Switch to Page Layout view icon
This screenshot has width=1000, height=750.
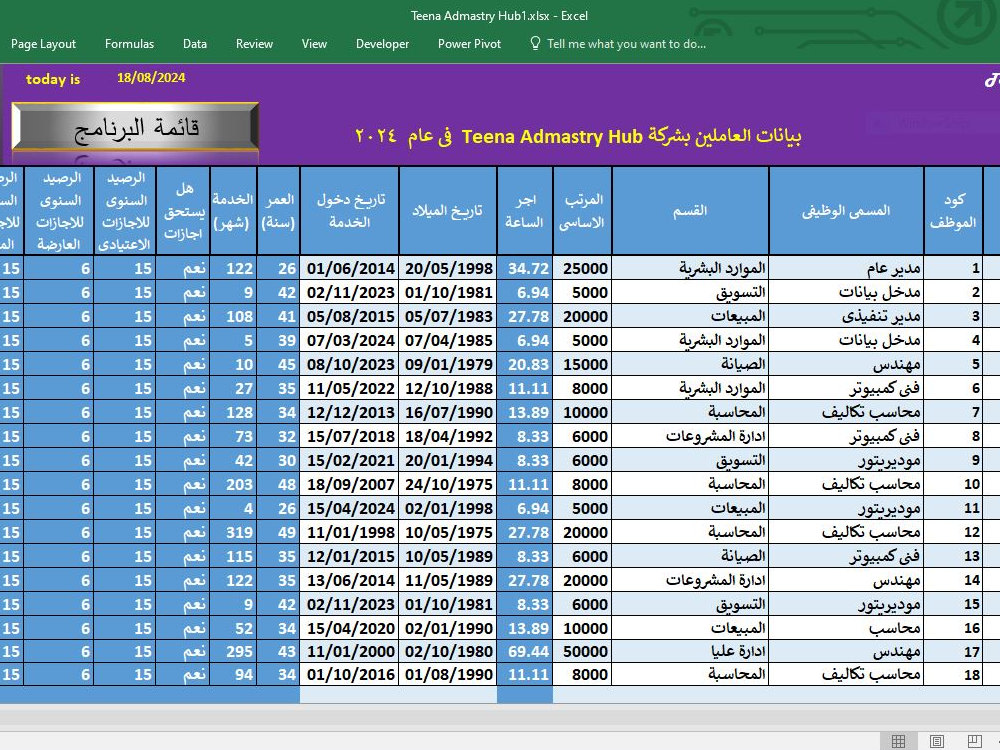tap(936, 741)
